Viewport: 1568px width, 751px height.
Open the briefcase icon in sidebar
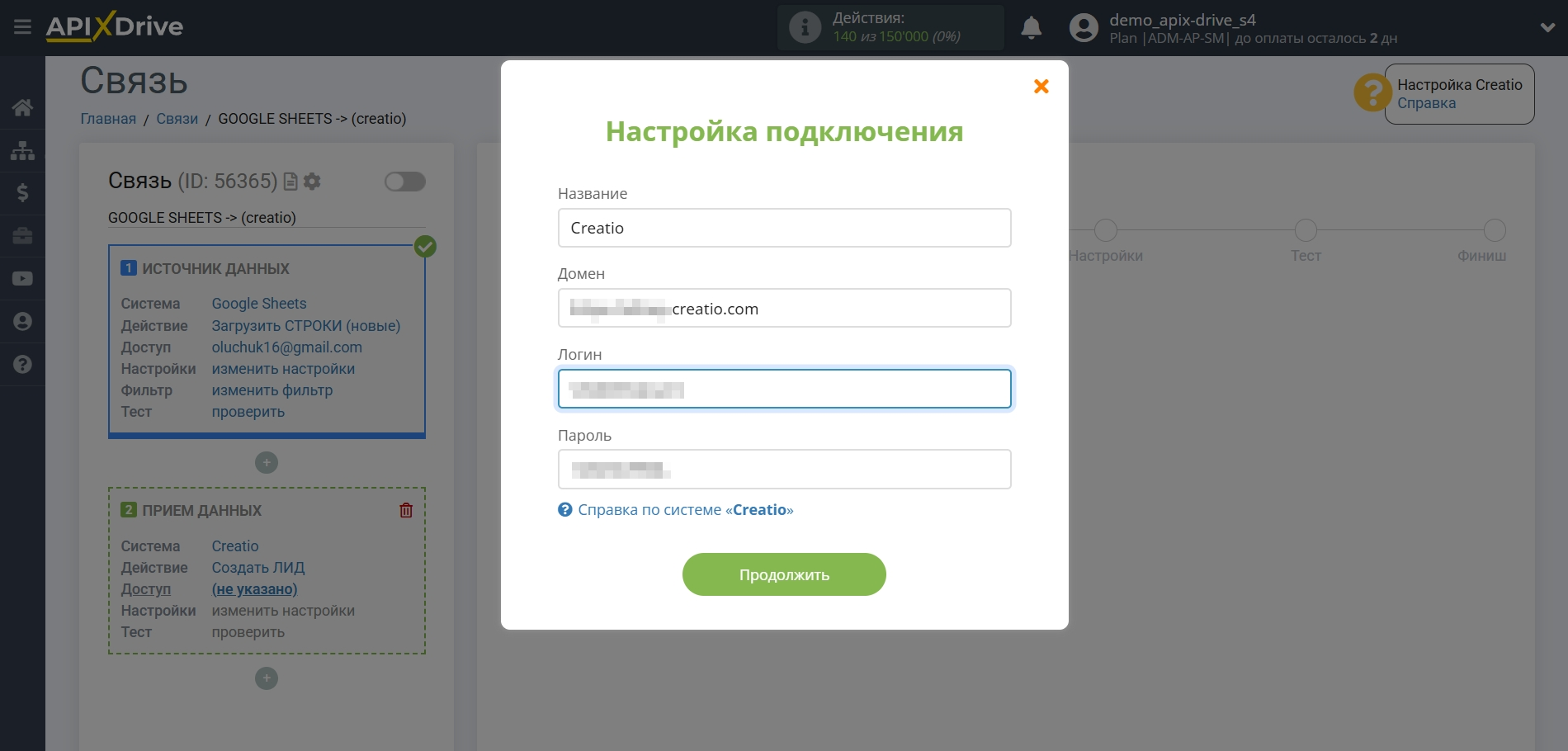tap(22, 236)
